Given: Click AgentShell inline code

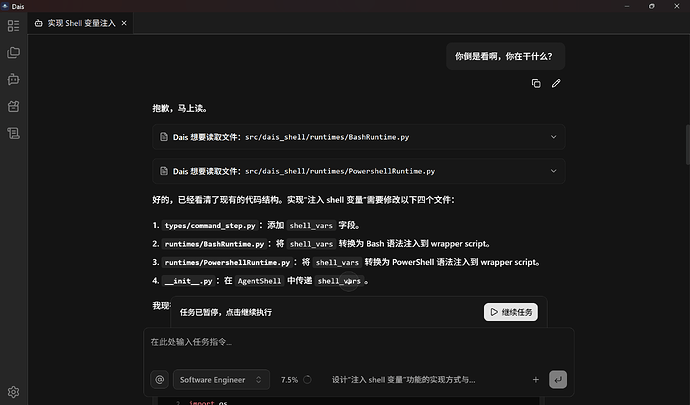Looking at the screenshot, I should [x=259, y=281].
